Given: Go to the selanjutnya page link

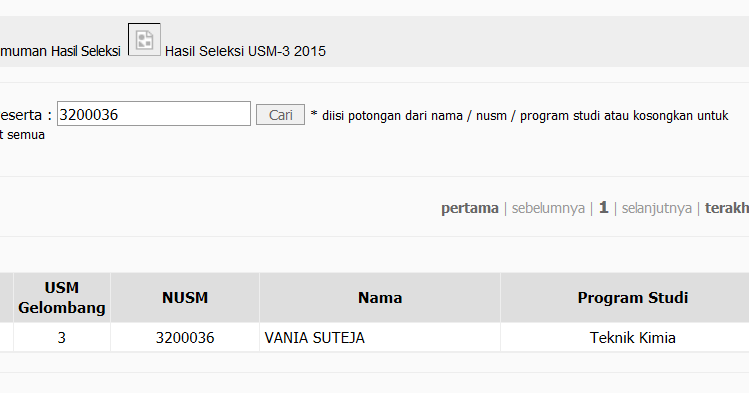Looking at the screenshot, I should (656, 208).
